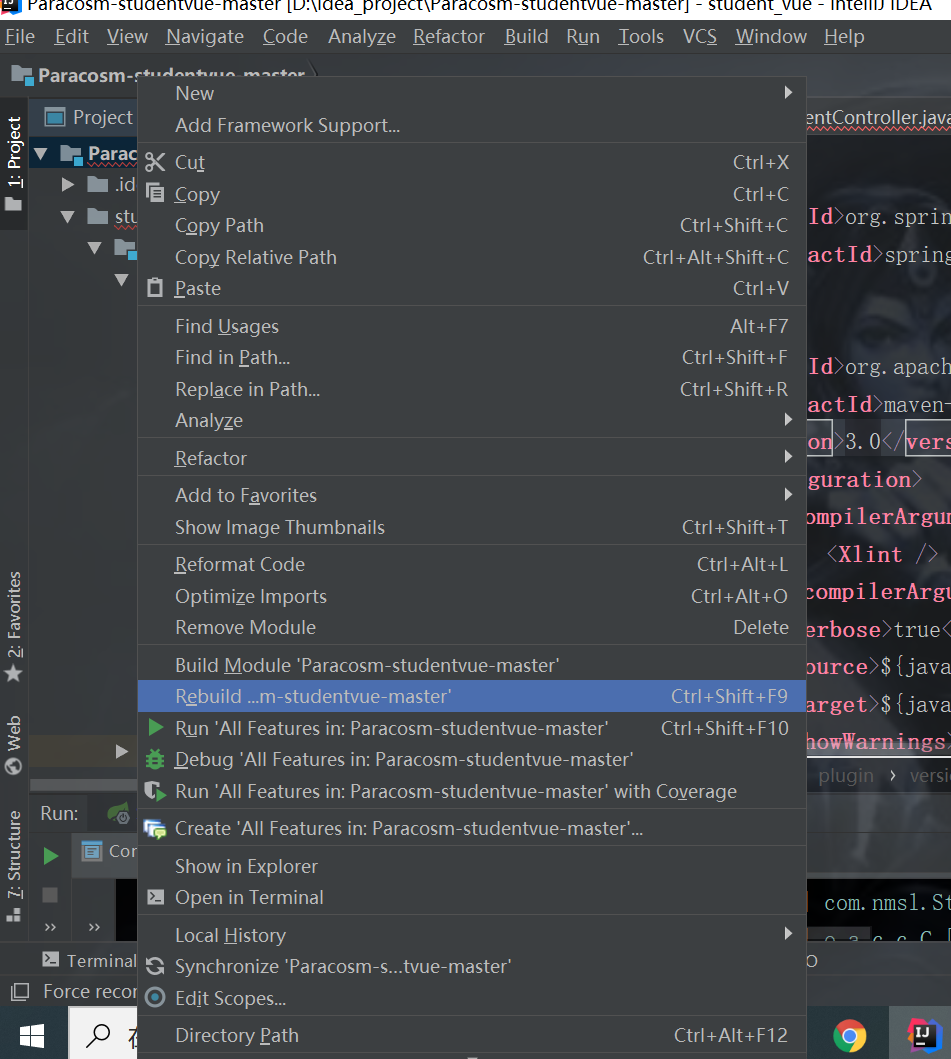Choose Reformat Code
The image size is (951, 1059).
[472, 564]
